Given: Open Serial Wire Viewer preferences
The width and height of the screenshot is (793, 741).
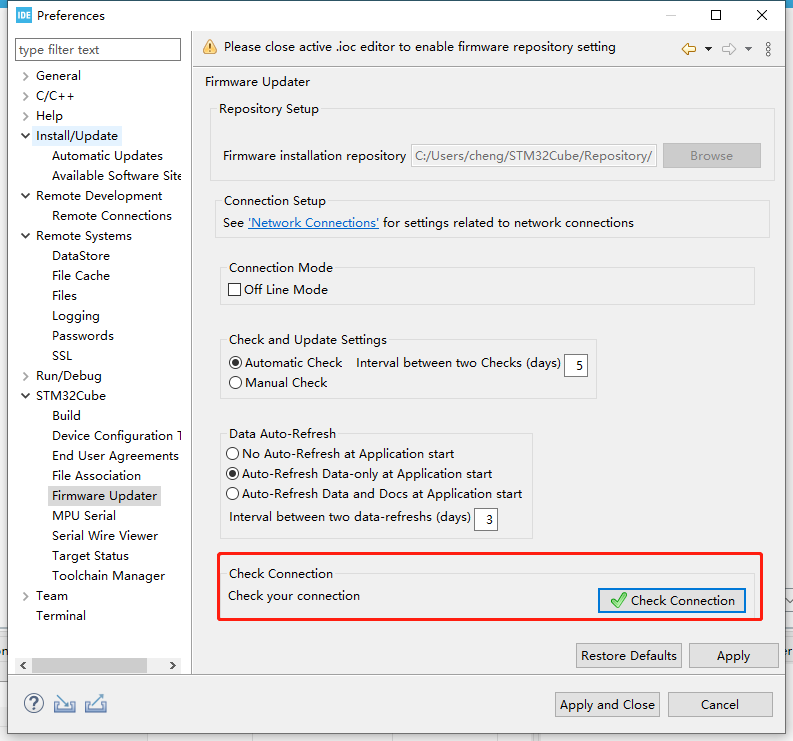Looking at the screenshot, I should click(x=105, y=536).
